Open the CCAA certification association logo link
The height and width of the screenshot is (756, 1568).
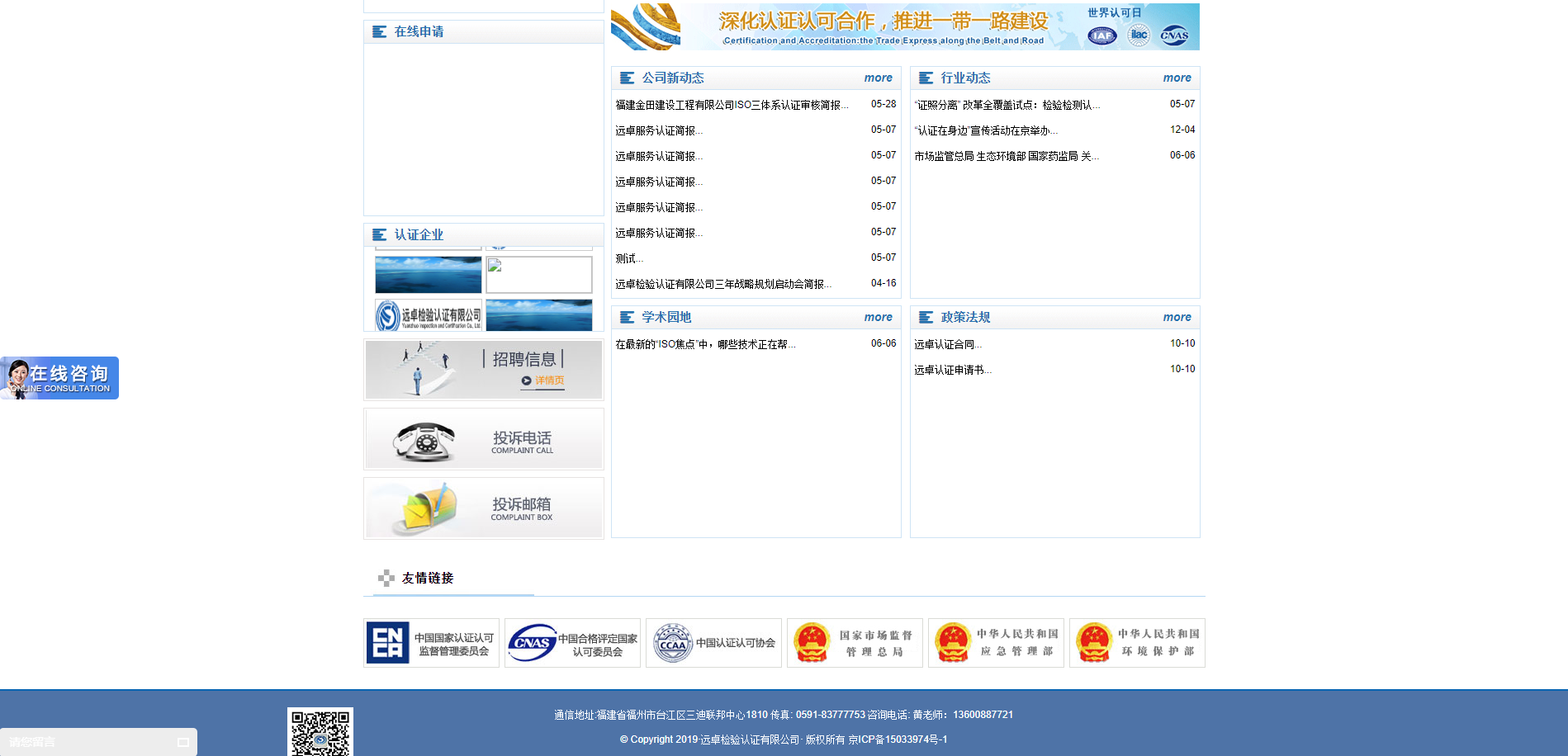click(x=713, y=643)
